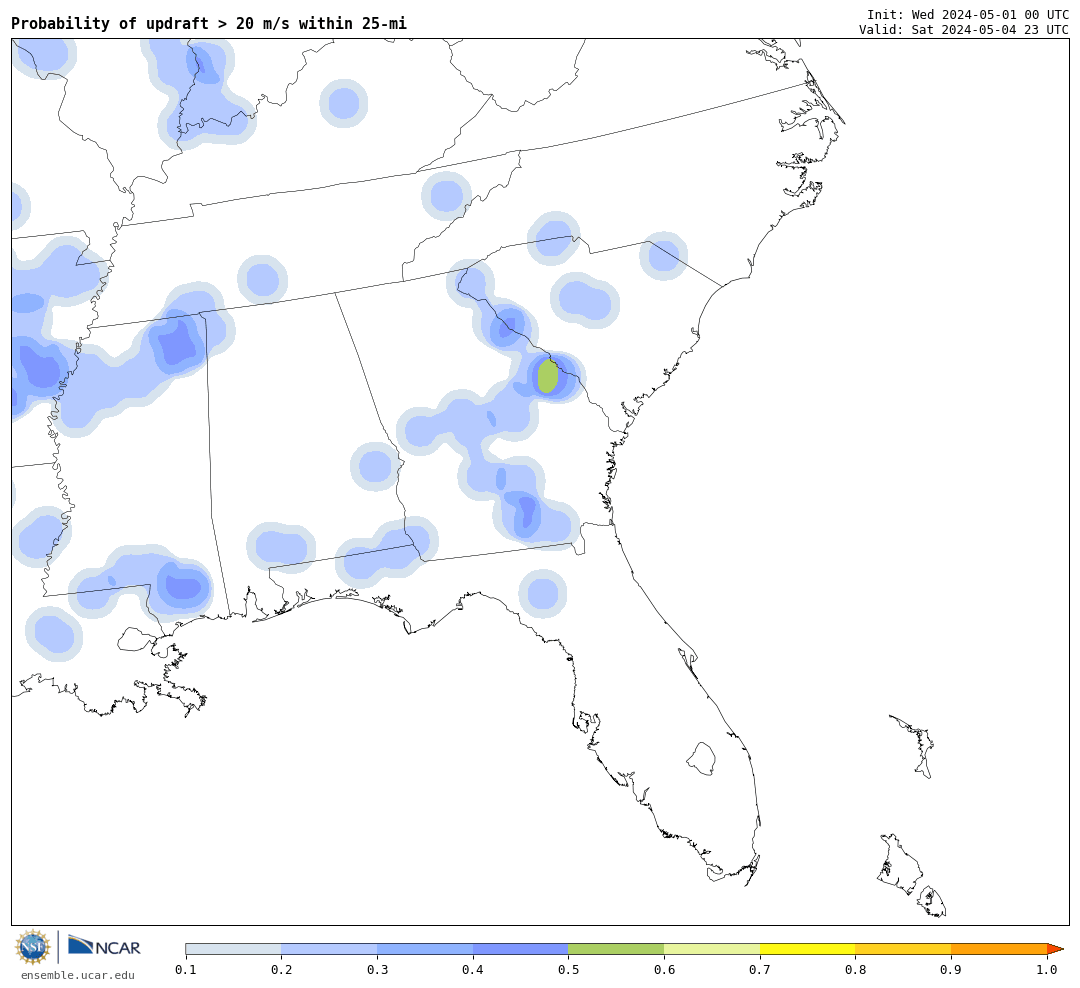The width and height of the screenshot is (1080, 988).
Task: Select the 0.2–0.3 light blue legend swatch
Action: click(x=329, y=949)
